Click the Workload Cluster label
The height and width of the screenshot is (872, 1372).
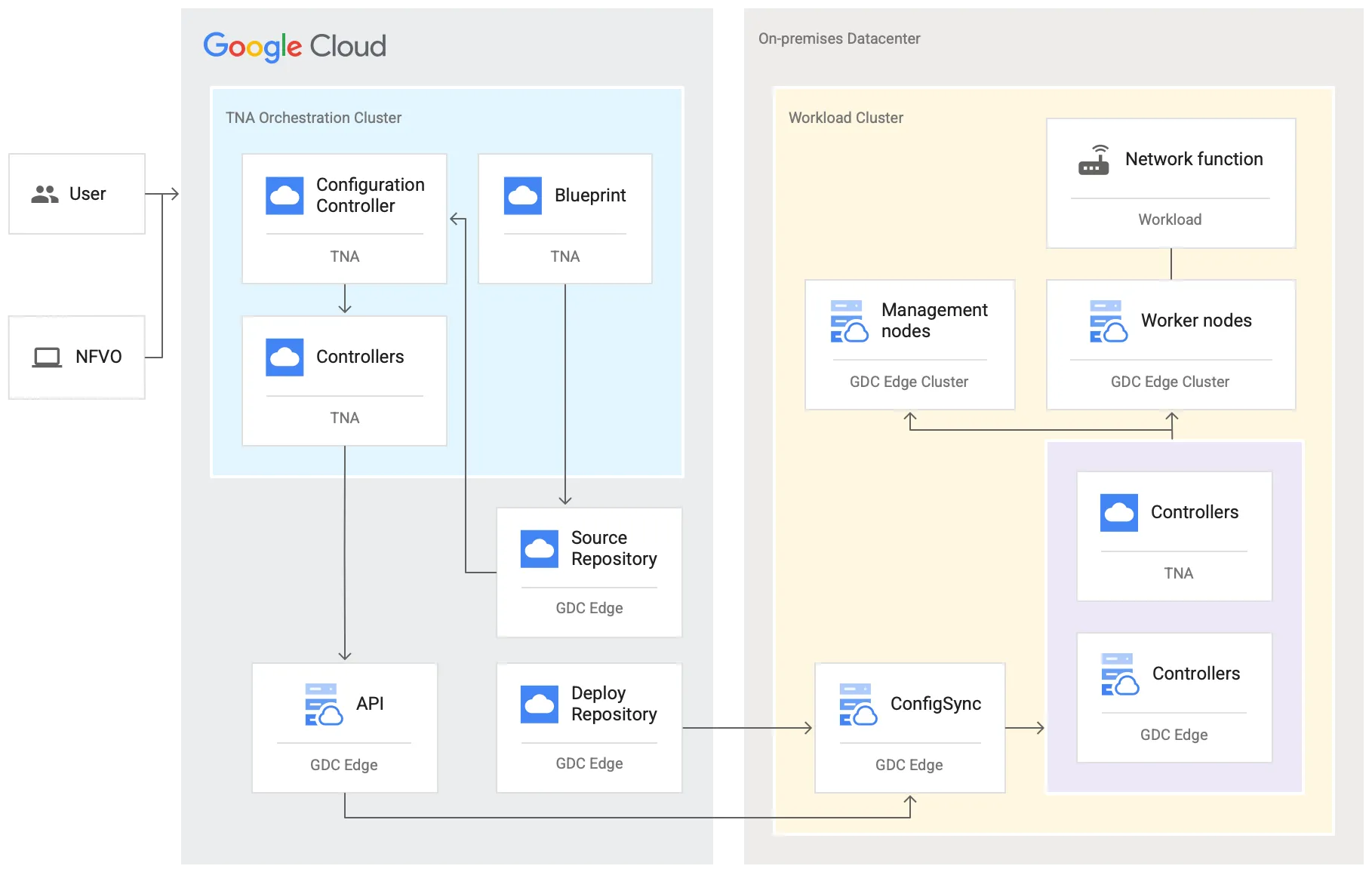pyautogui.click(x=845, y=118)
